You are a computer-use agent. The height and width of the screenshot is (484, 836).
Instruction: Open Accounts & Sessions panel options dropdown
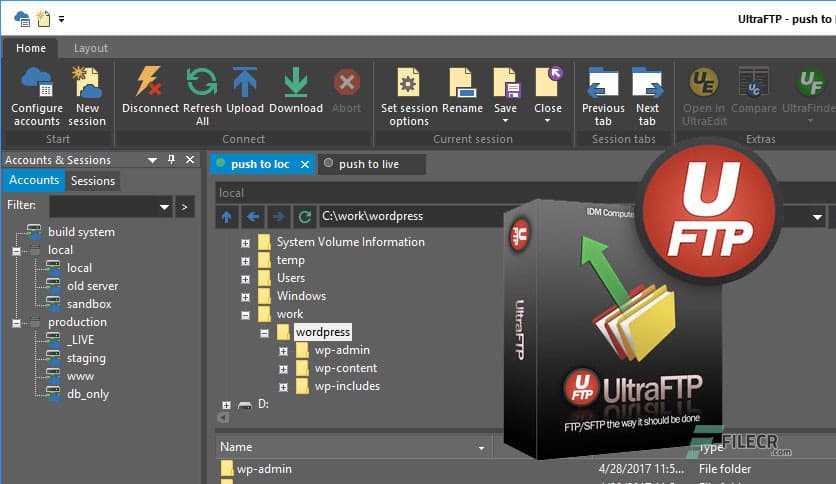(x=152, y=160)
